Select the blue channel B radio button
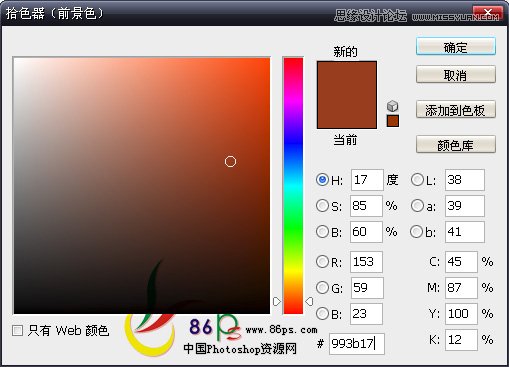This screenshot has height=367, width=509. click(322, 314)
